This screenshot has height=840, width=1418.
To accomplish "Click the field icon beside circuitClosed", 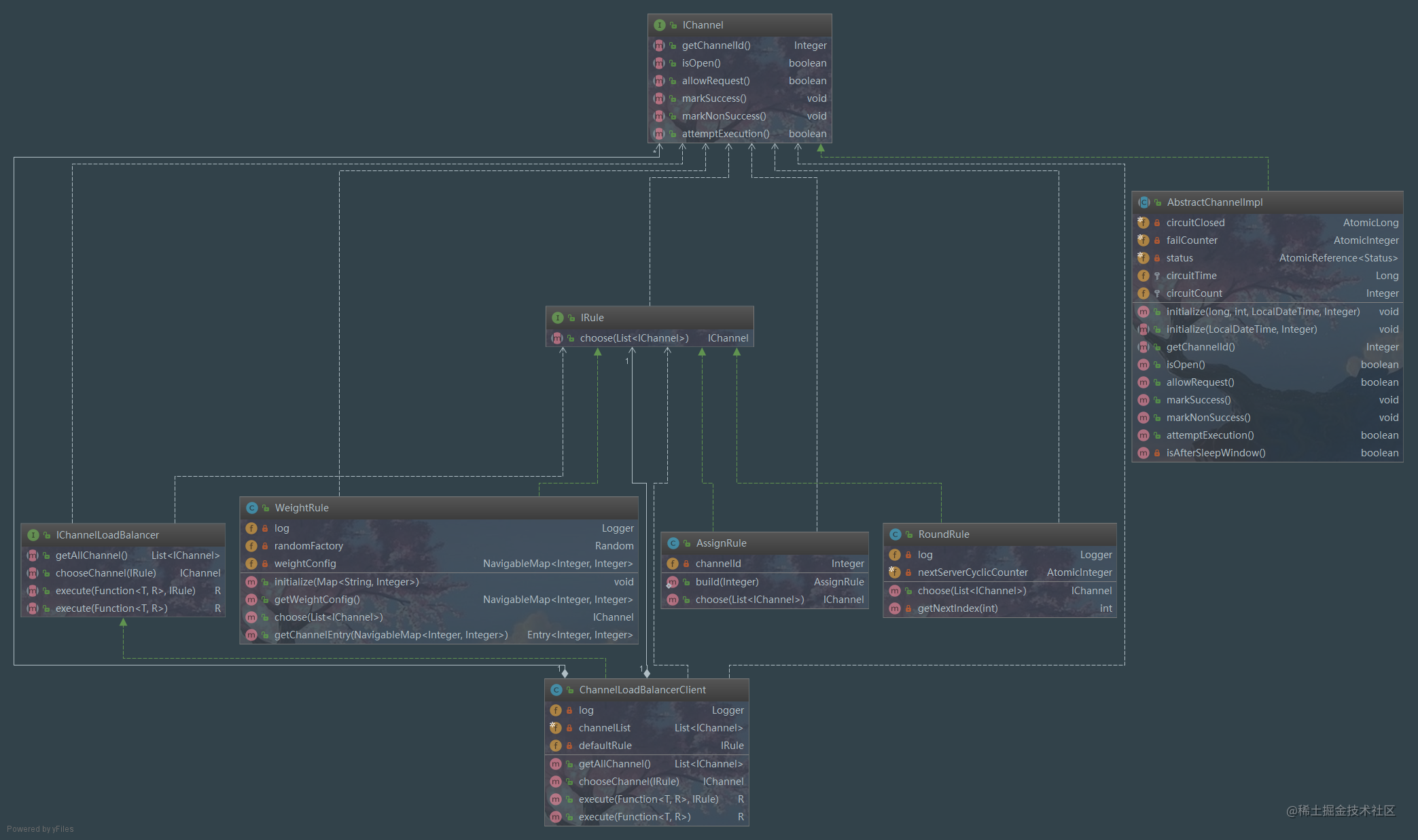I will tap(1144, 223).
